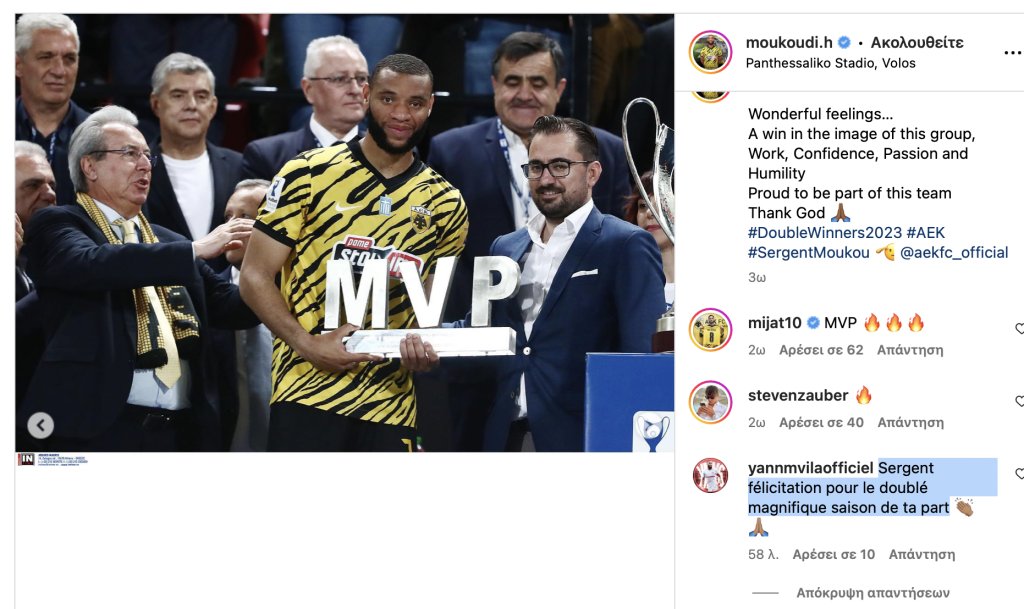Reply to mijat10 comment via Απάντηση

pyautogui.click(x=910, y=350)
